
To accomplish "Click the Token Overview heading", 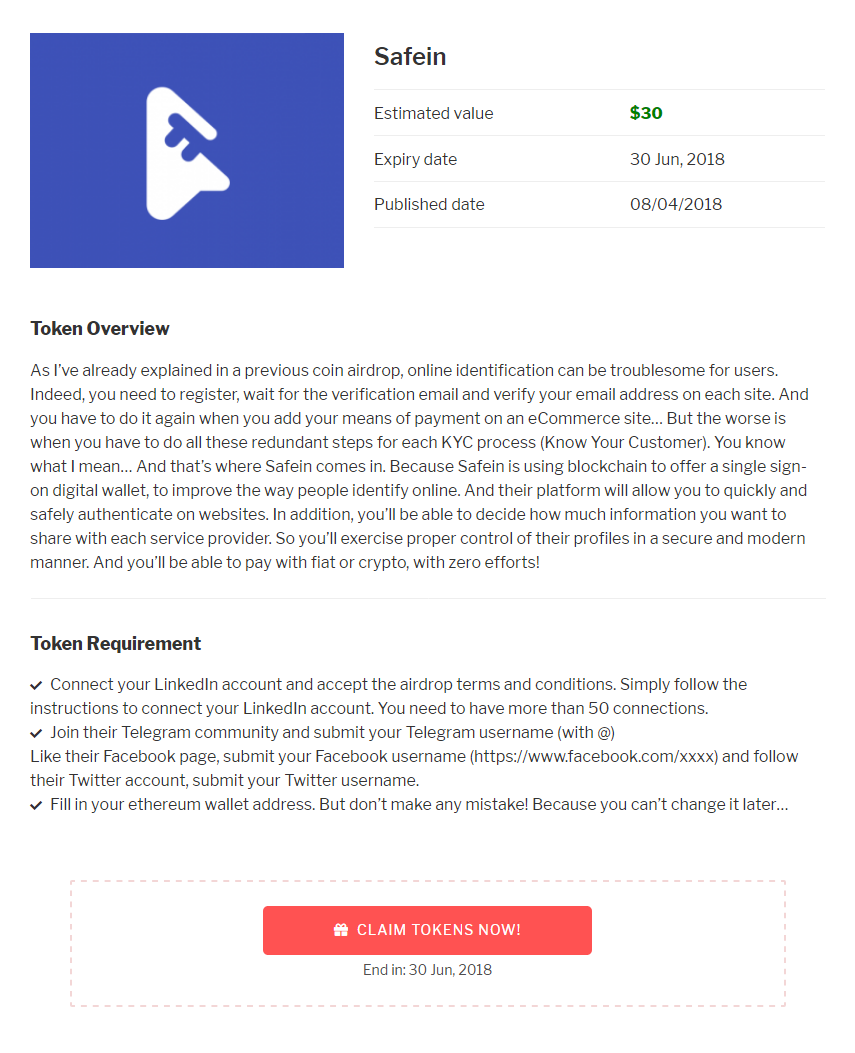I will tap(100, 329).
